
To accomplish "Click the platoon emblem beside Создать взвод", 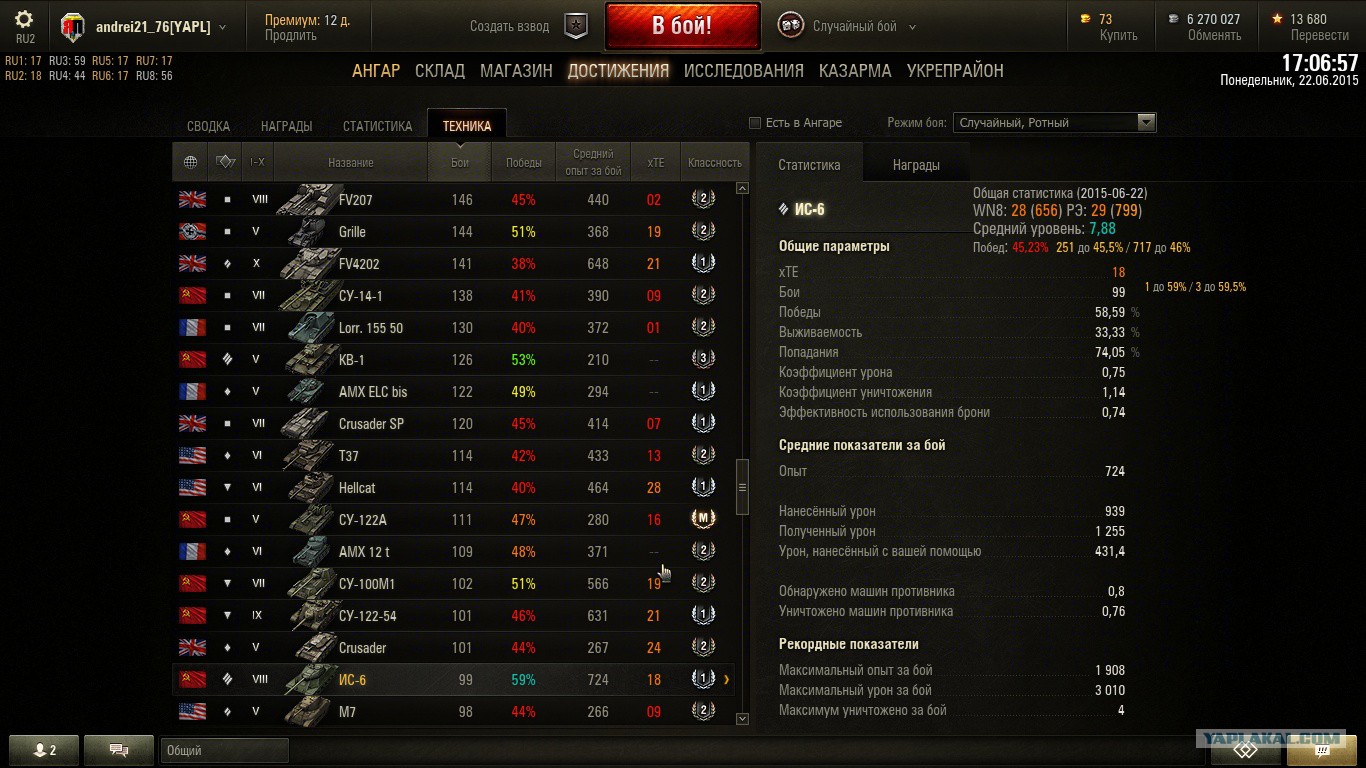I will tap(576, 26).
